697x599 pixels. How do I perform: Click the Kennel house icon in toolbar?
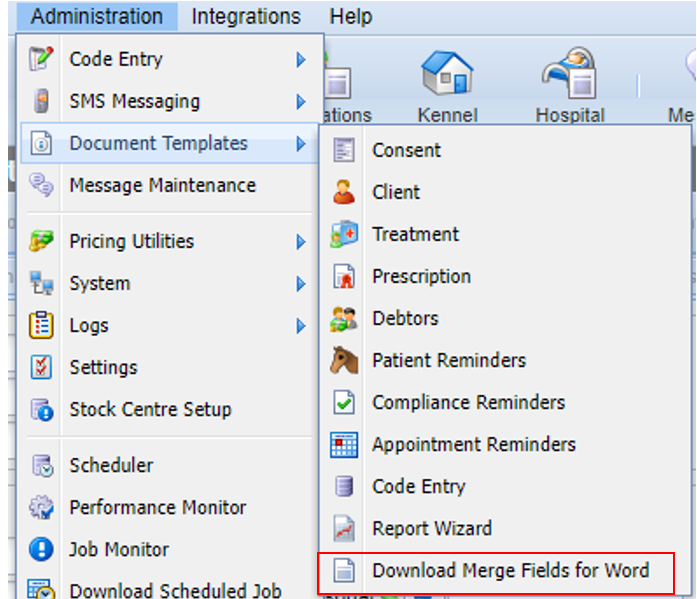[447, 76]
